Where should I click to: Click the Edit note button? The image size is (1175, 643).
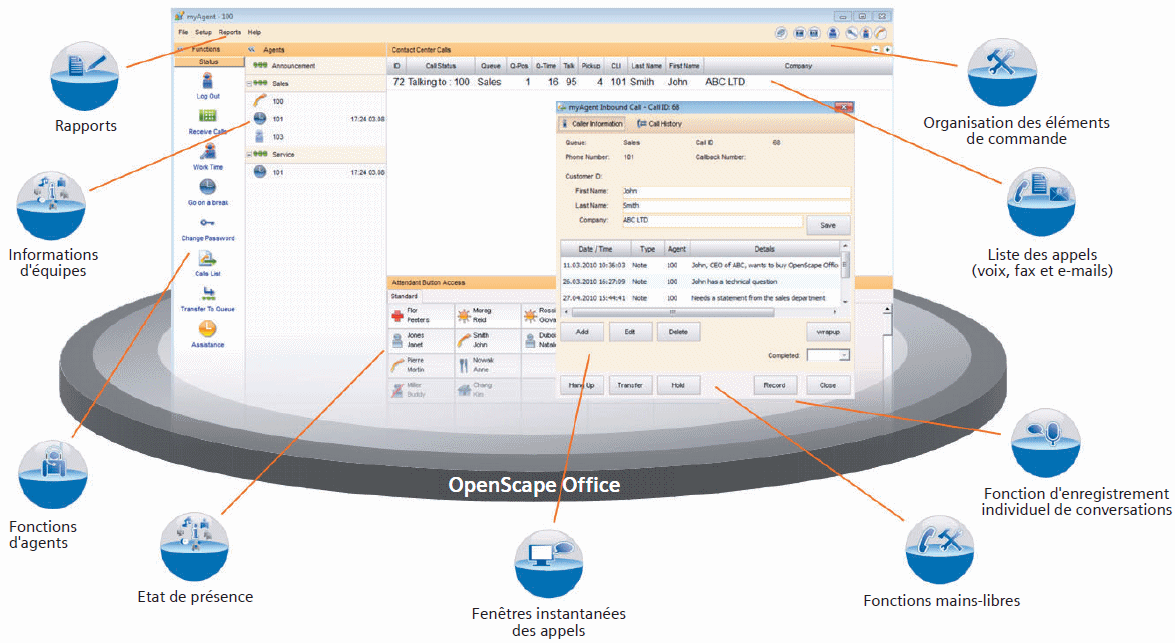[x=630, y=332]
